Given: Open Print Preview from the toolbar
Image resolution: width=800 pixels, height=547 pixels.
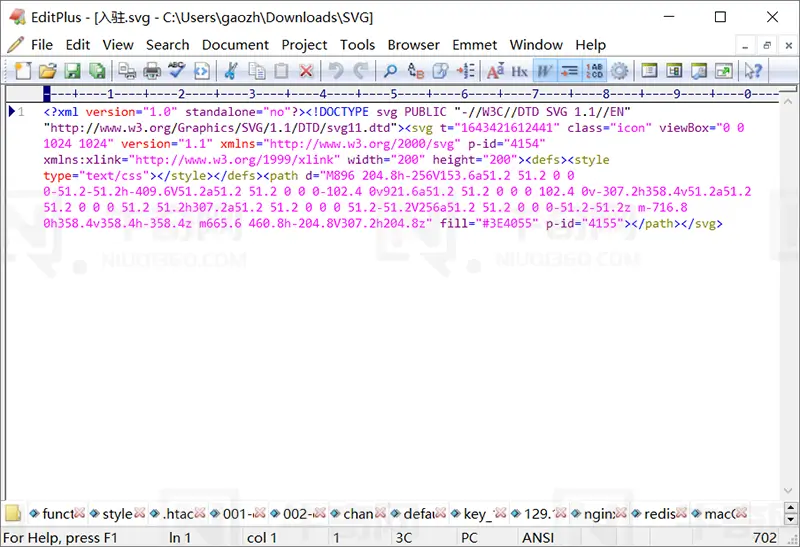Looking at the screenshot, I should pyautogui.click(x=127, y=70).
